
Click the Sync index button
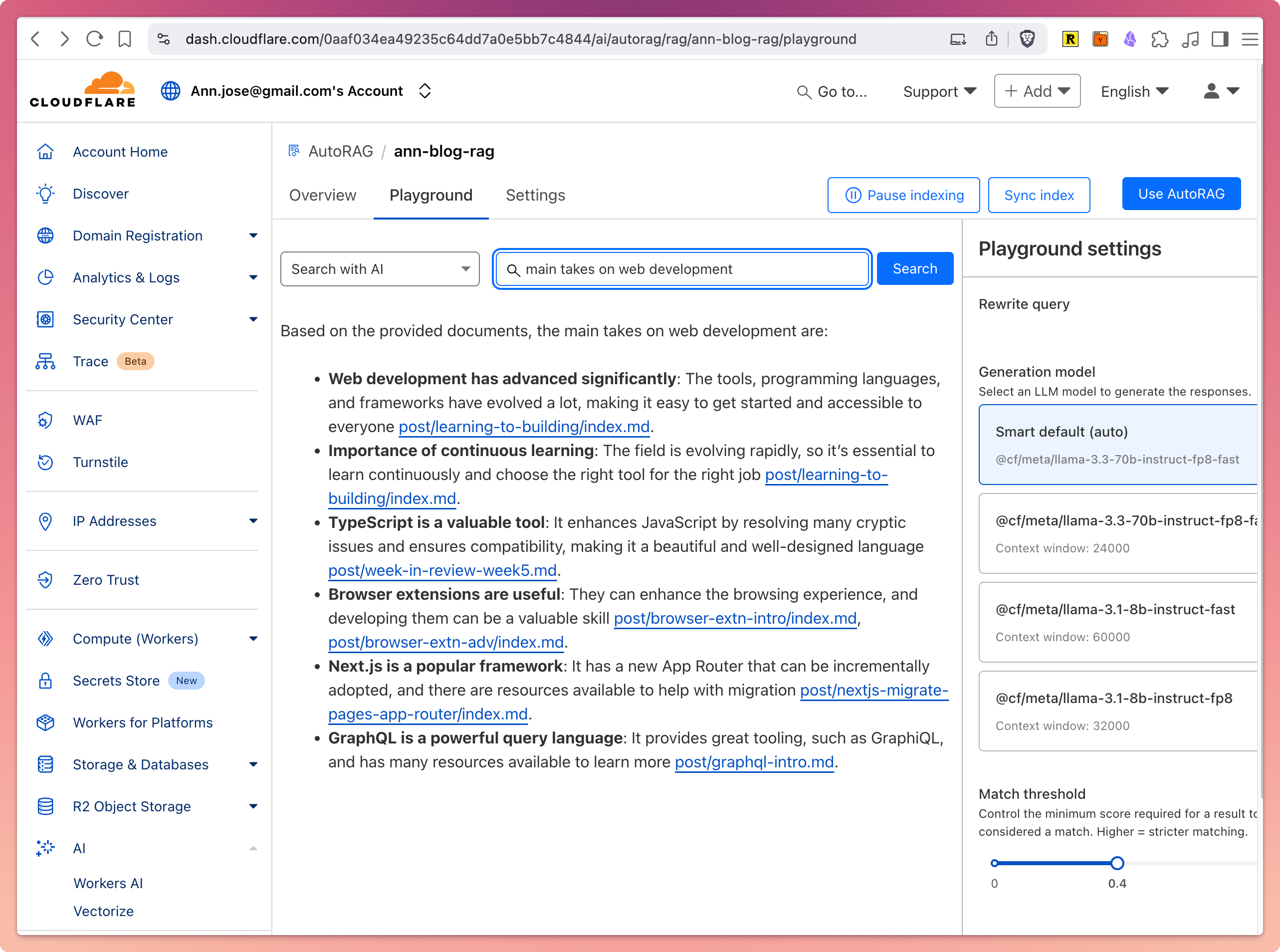click(x=1039, y=196)
